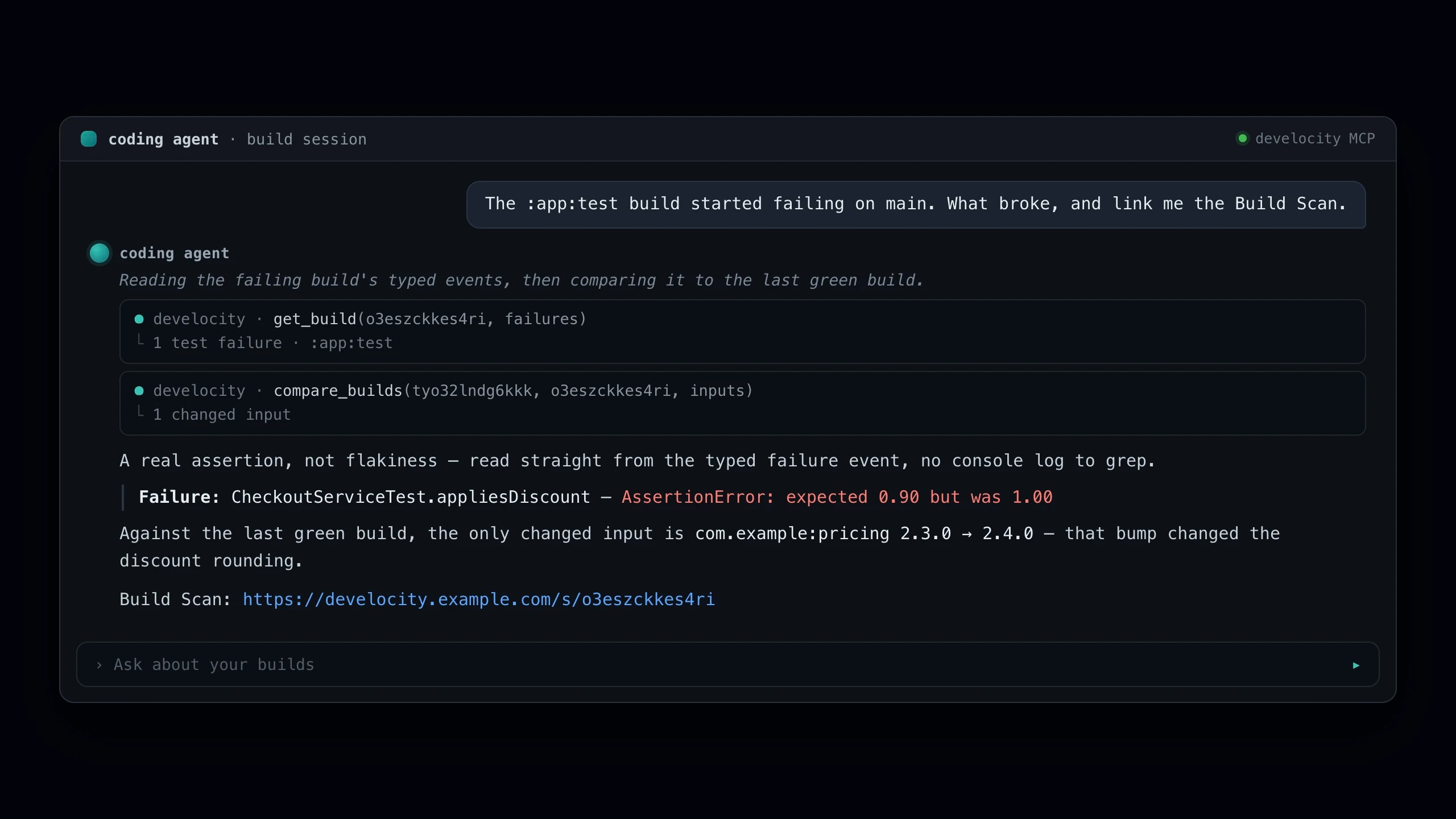
Task: Click the "develocity MCP" connection label
Action: (x=1315, y=139)
